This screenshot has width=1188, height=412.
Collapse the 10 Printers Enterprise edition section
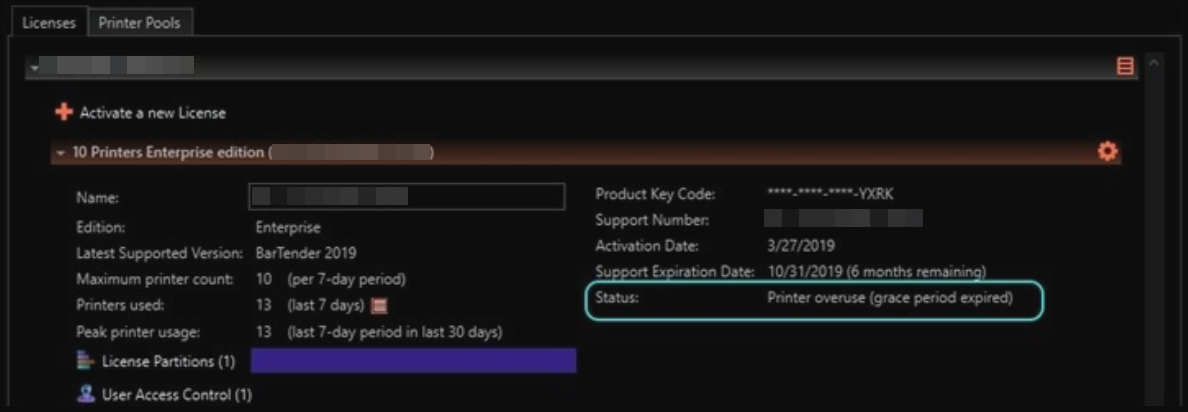point(61,153)
